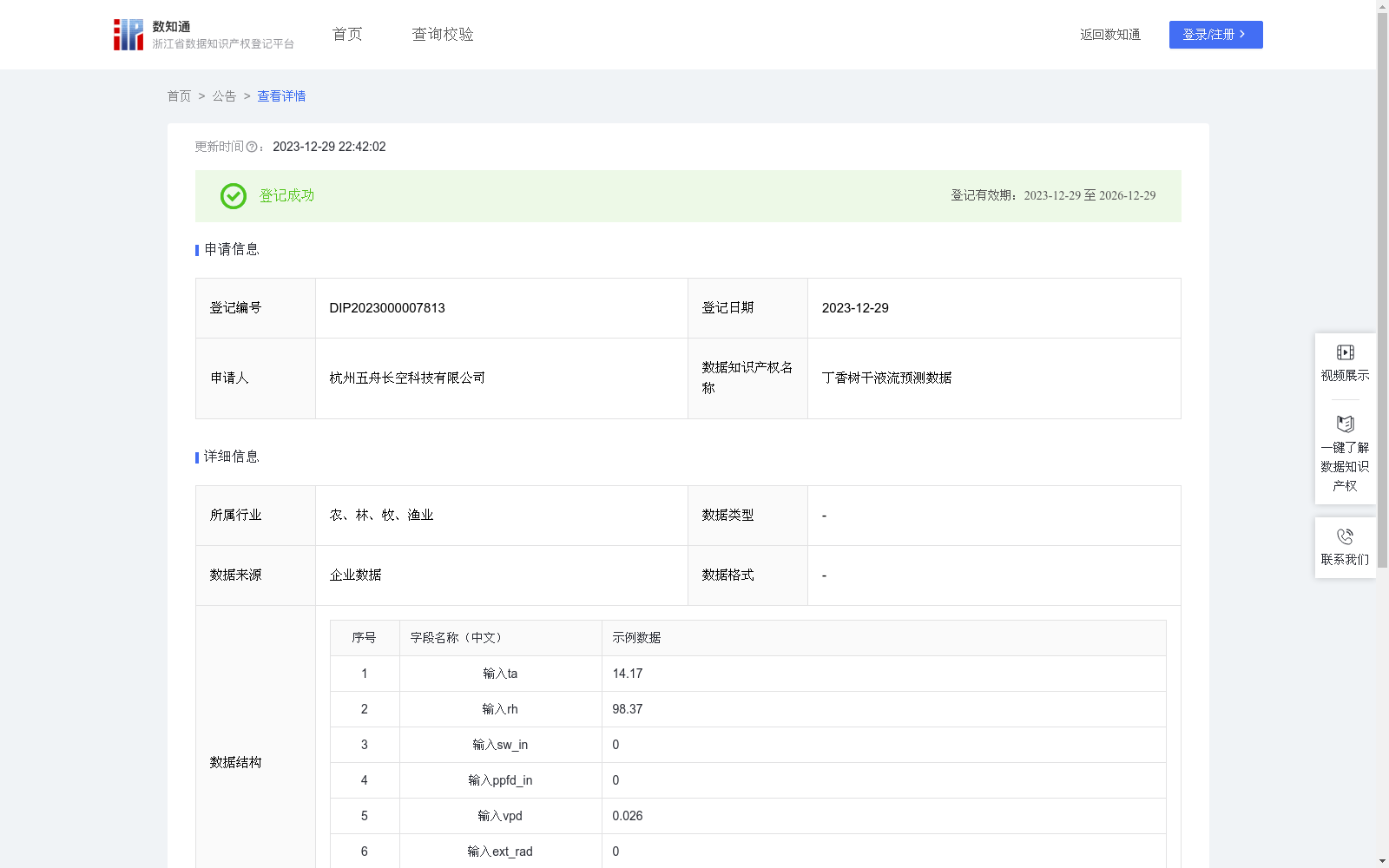Image resolution: width=1389 pixels, height=868 pixels.
Task: Go to 首页 in the breadcrumb
Action: pos(179,96)
